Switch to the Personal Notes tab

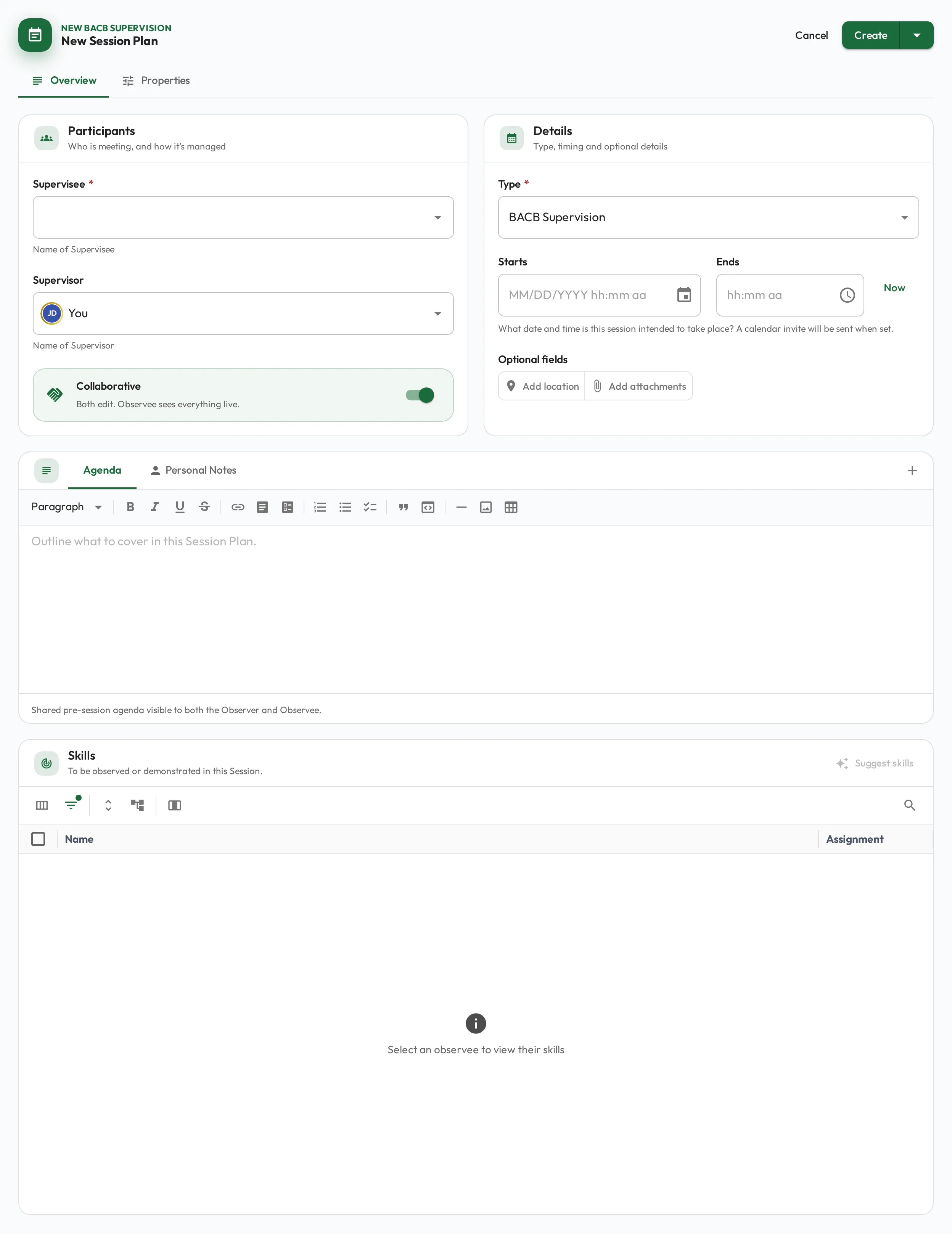pyautogui.click(x=193, y=470)
